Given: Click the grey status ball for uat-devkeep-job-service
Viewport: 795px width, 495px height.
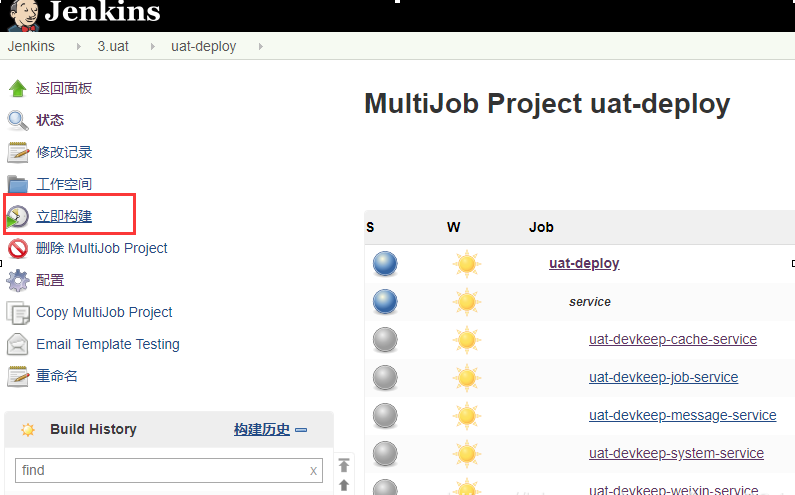Looking at the screenshot, I should pyautogui.click(x=385, y=378).
